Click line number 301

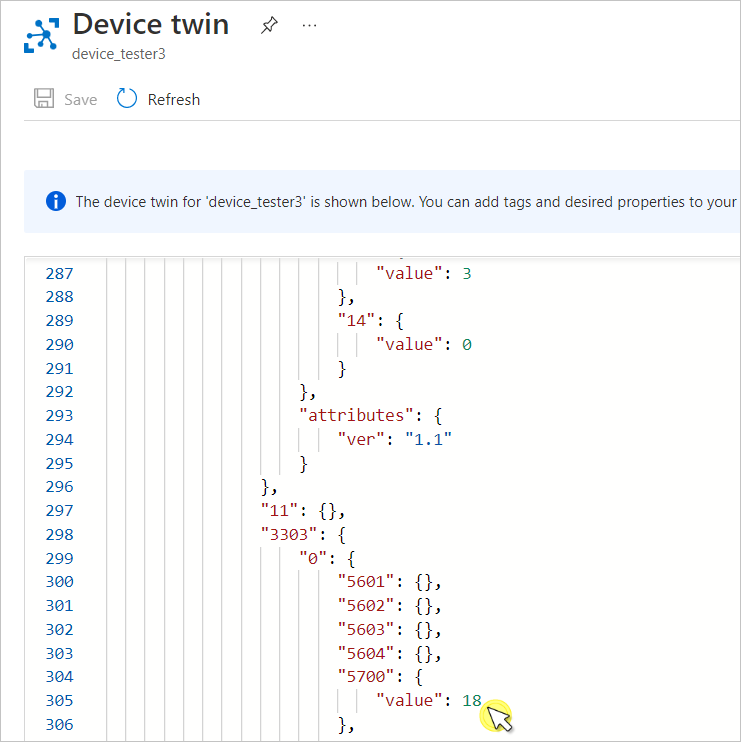[60, 606]
